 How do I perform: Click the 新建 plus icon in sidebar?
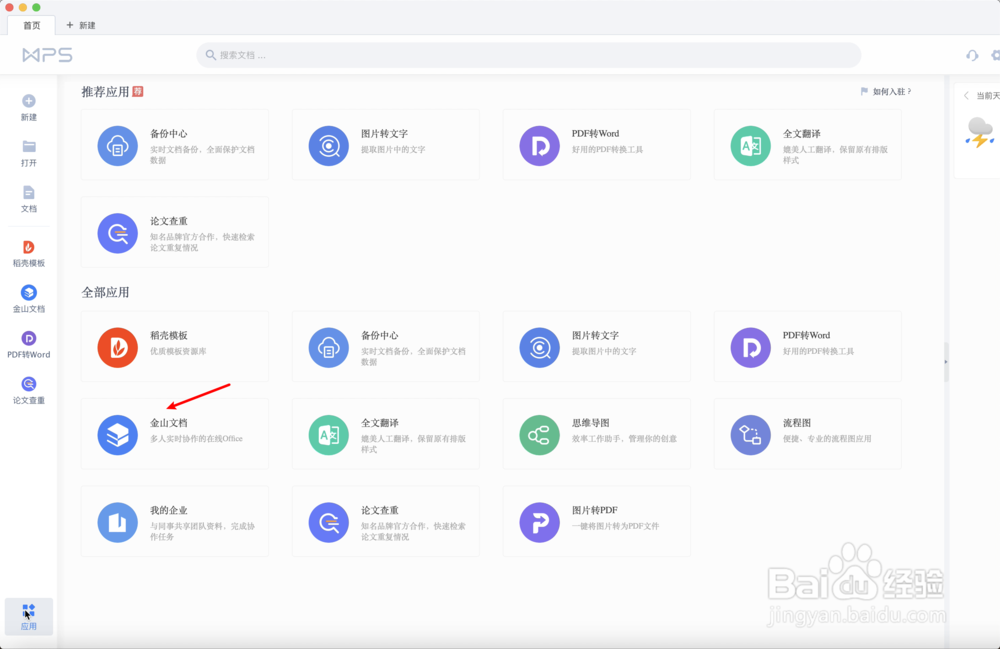(29, 101)
